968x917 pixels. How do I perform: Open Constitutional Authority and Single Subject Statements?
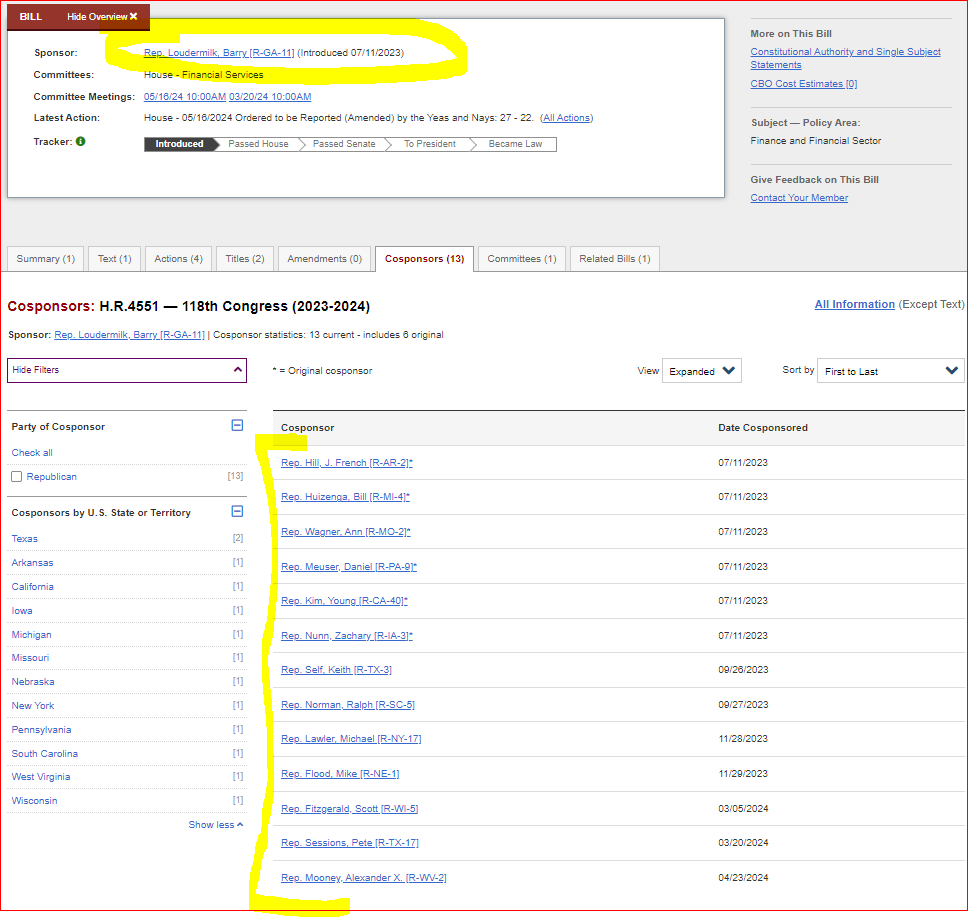coord(845,58)
